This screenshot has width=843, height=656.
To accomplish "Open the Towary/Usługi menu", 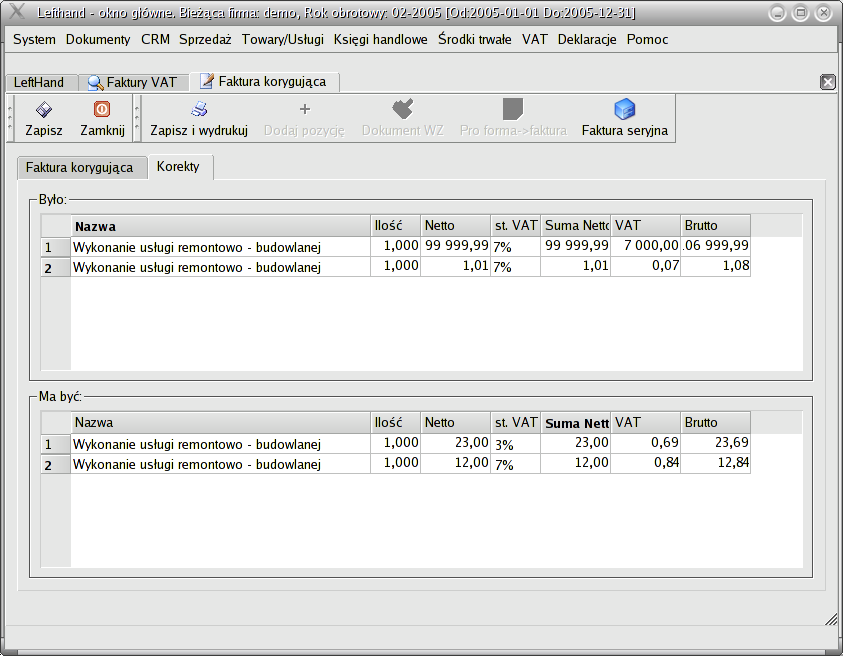I will (283, 39).
